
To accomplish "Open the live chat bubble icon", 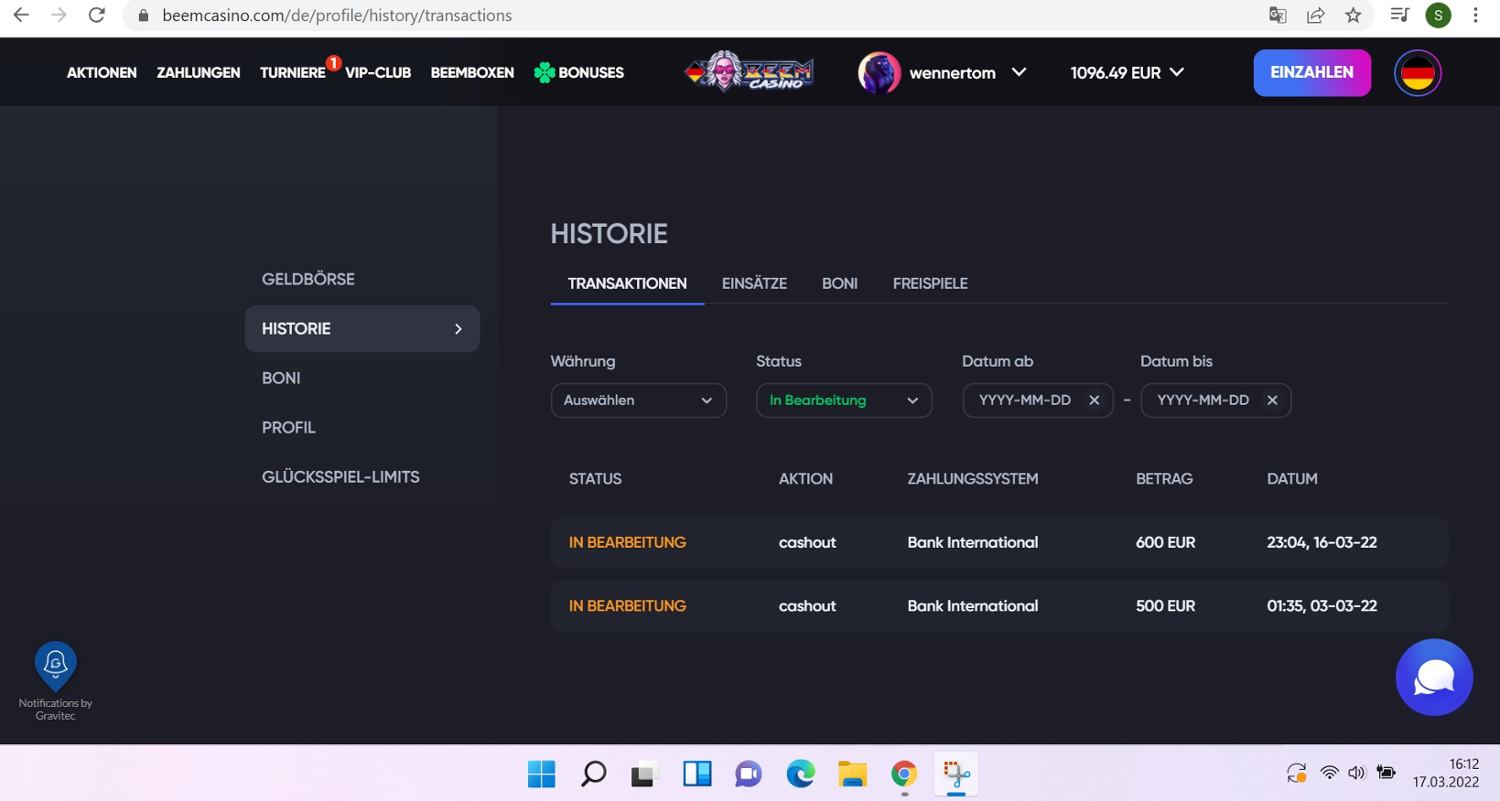I will (x=1434, y=678).
